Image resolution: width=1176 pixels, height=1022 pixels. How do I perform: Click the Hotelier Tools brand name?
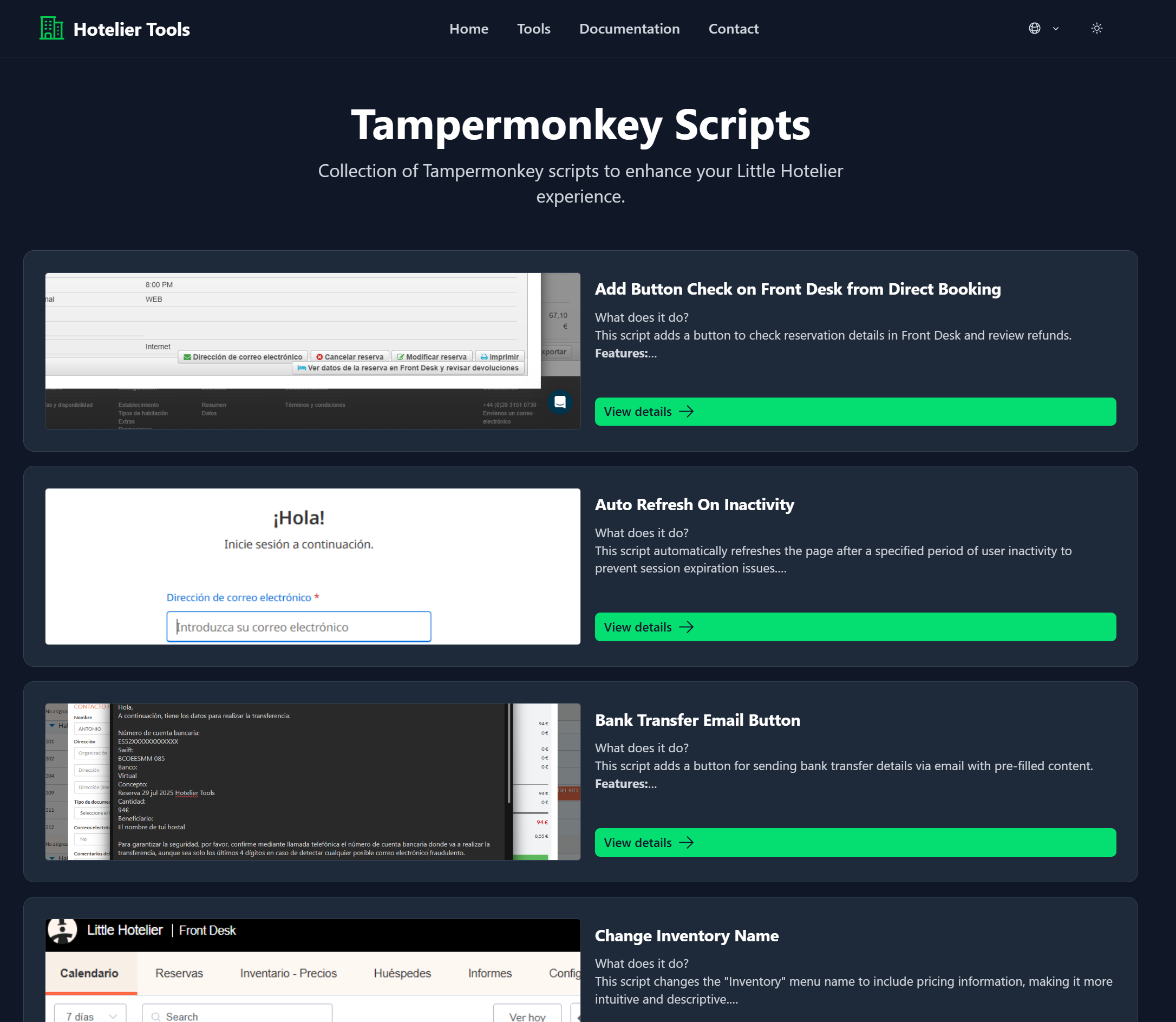(x=131, y=29)
